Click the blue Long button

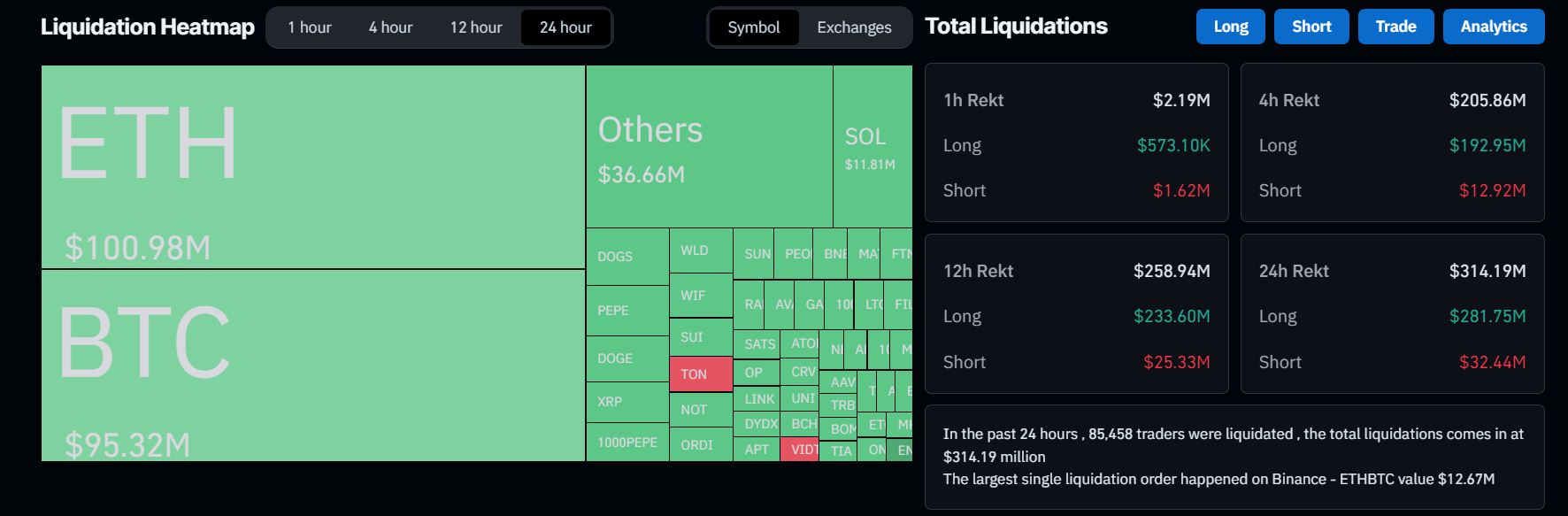point(1230,27)
